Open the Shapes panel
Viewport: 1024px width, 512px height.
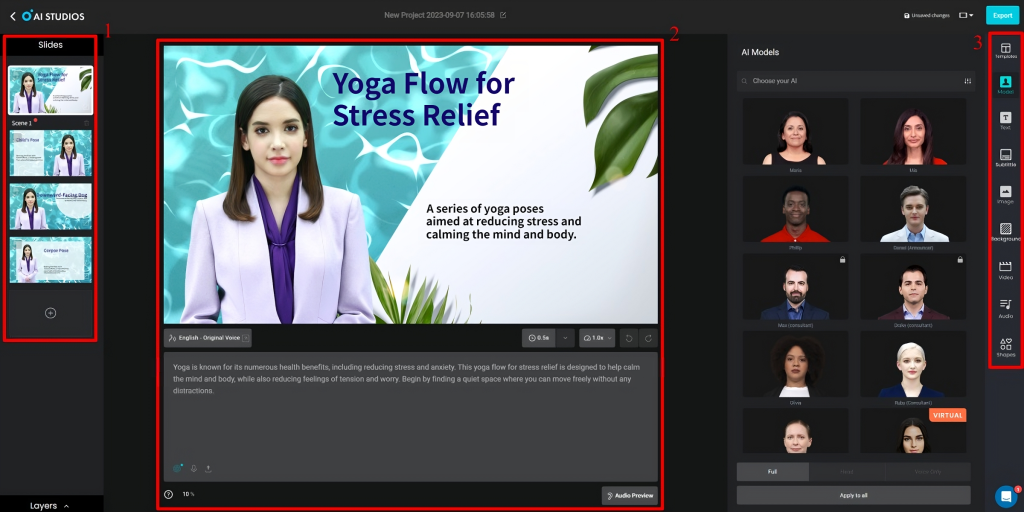tap(1005, 346)
